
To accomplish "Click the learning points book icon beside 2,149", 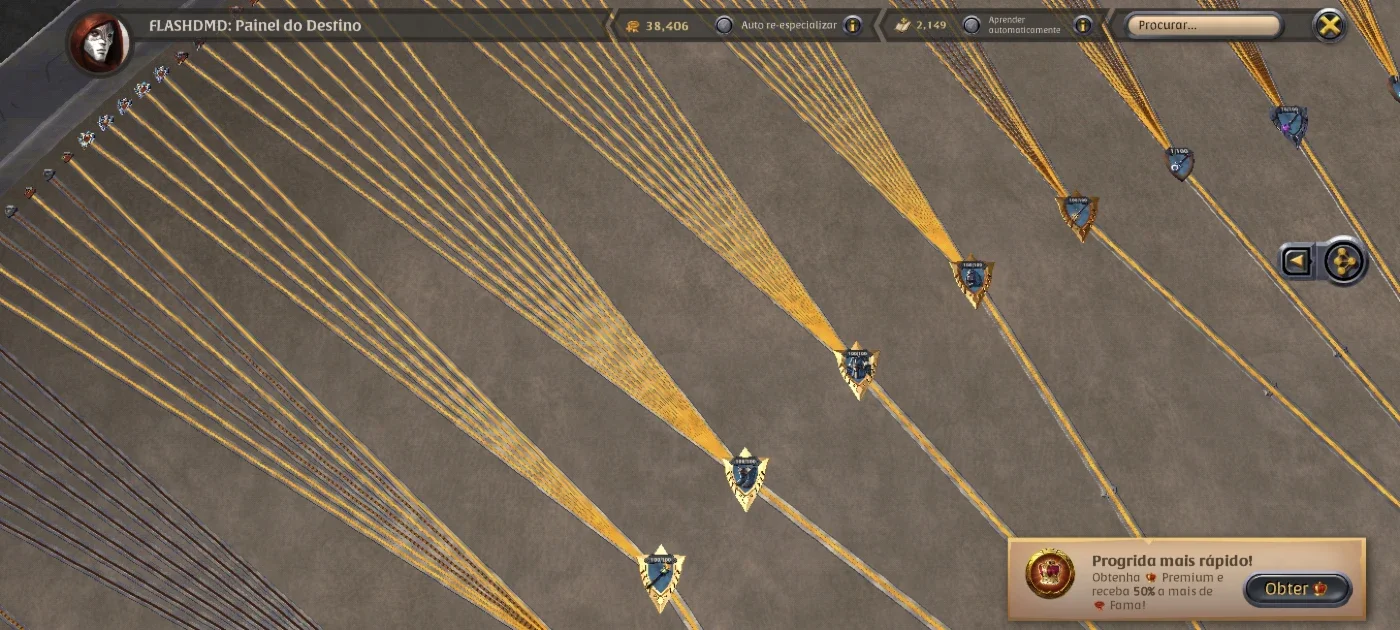I will (x=903, y=25).
